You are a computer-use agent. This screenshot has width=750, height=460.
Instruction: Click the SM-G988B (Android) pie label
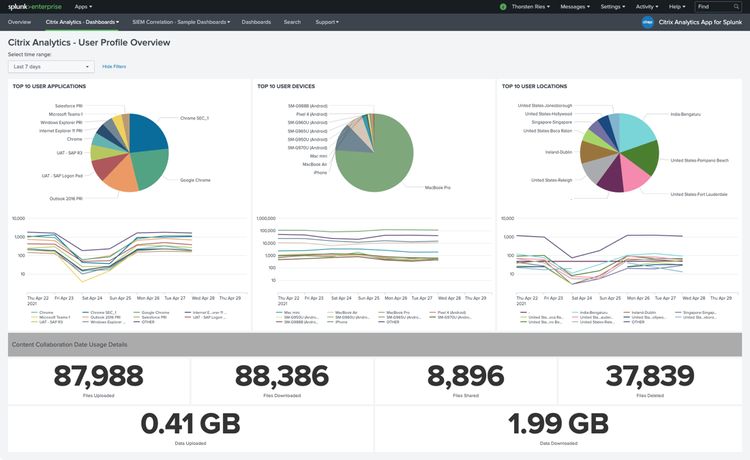(308, 106)
